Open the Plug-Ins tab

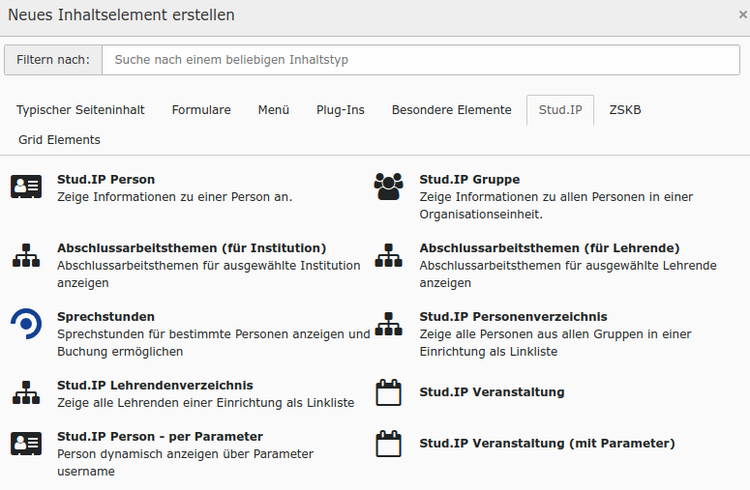coord(341,110)
